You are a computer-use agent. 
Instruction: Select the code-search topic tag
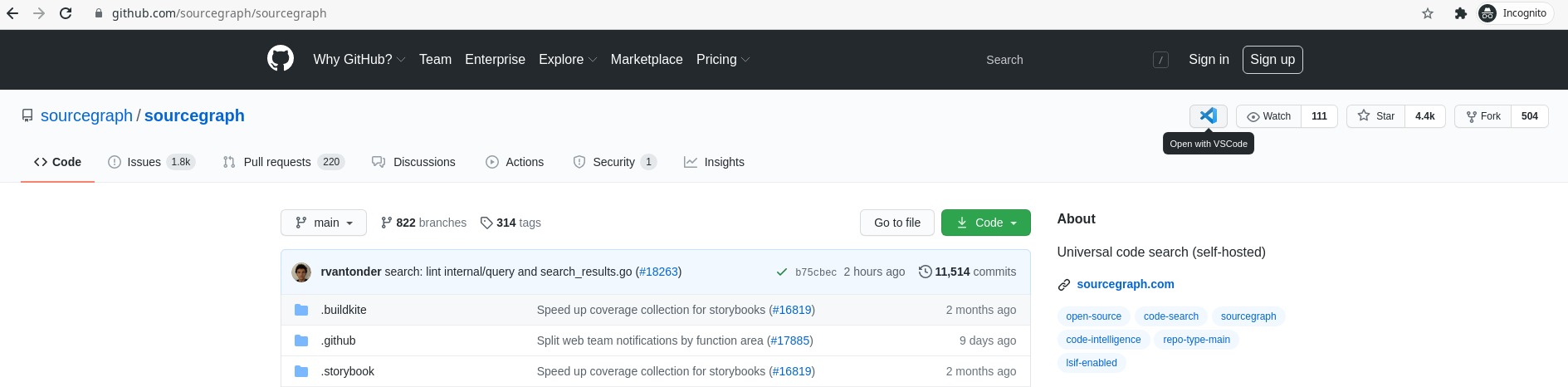(1170, 316)
